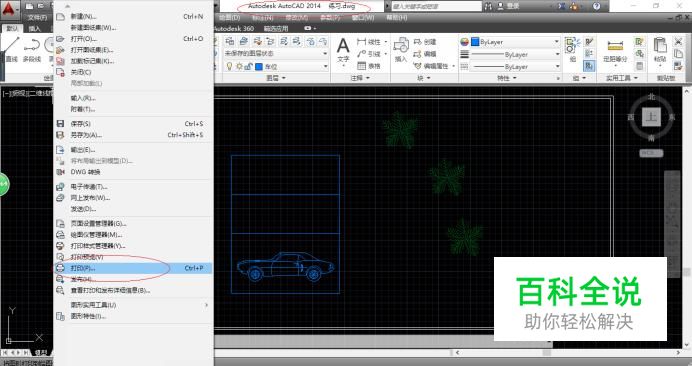
Task: Click the Text (文字) tool
Action: [x=343, y=52]
